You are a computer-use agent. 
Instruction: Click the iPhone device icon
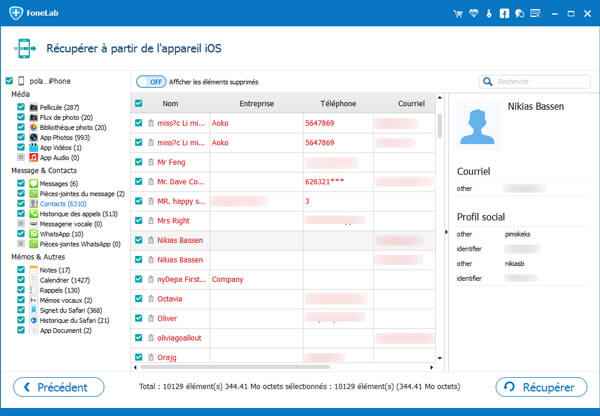pos(21,81)
